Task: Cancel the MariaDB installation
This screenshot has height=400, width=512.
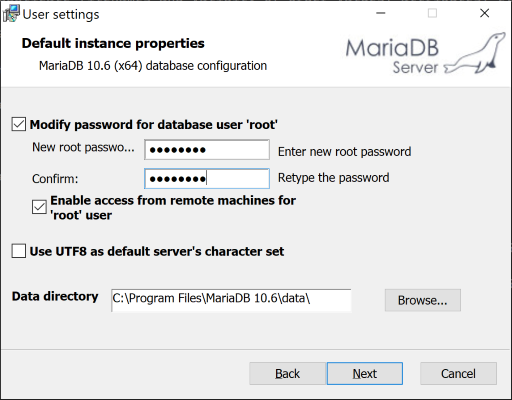Action: (x=458, y=374)
